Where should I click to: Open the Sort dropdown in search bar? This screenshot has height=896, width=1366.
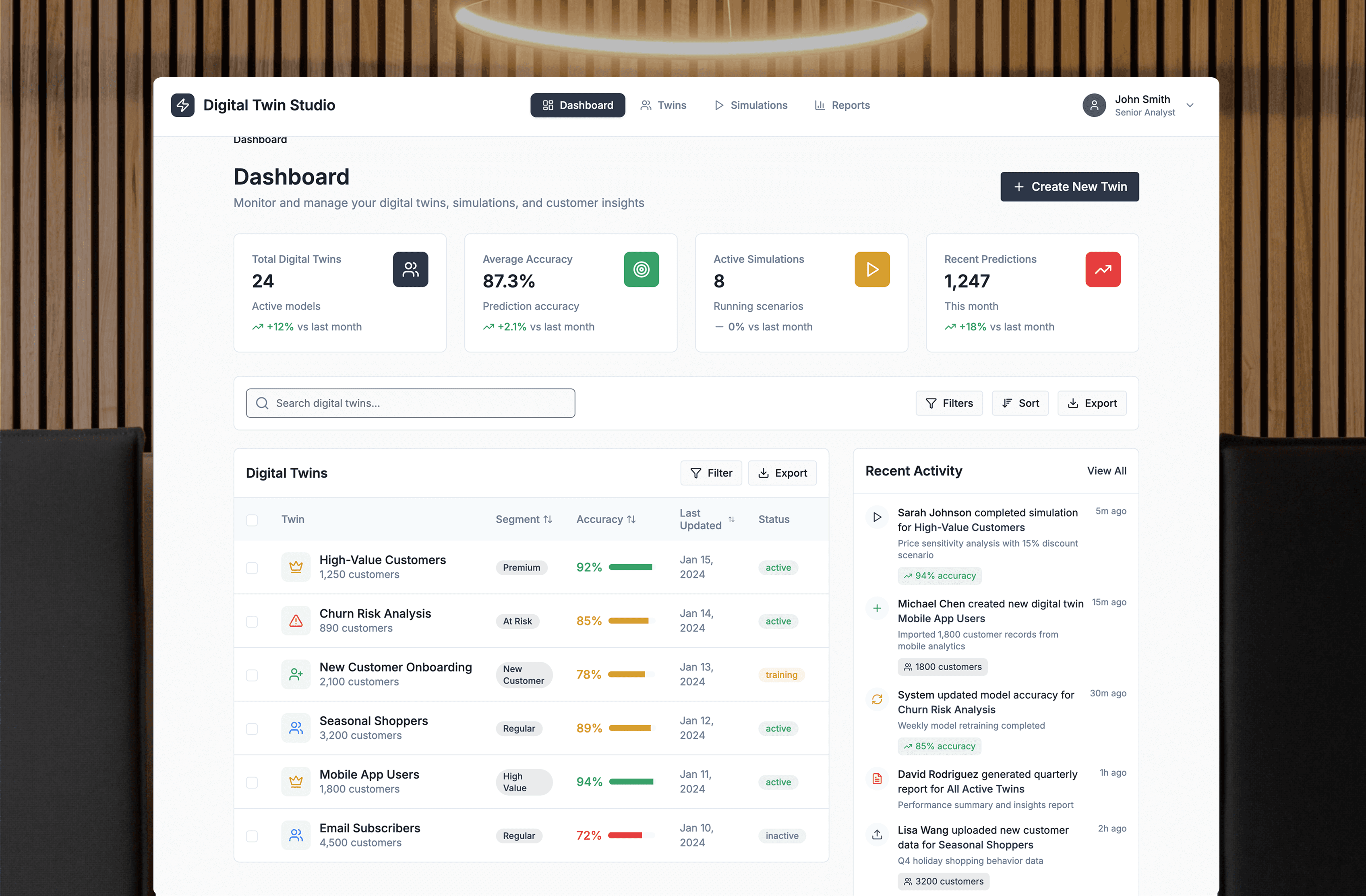[x=1020, y=403]
